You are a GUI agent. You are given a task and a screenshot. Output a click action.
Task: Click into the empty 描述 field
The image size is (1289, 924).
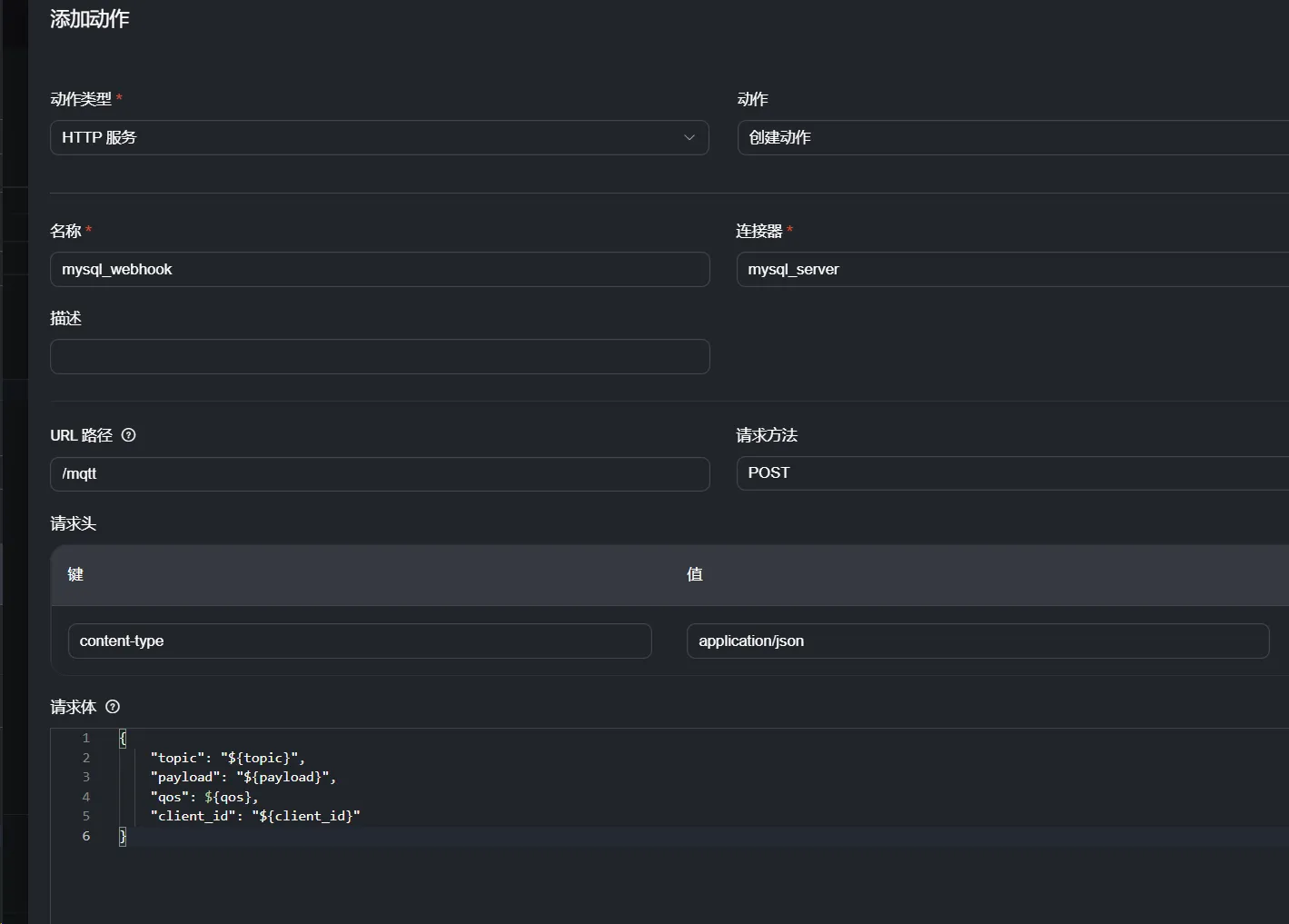380,356
